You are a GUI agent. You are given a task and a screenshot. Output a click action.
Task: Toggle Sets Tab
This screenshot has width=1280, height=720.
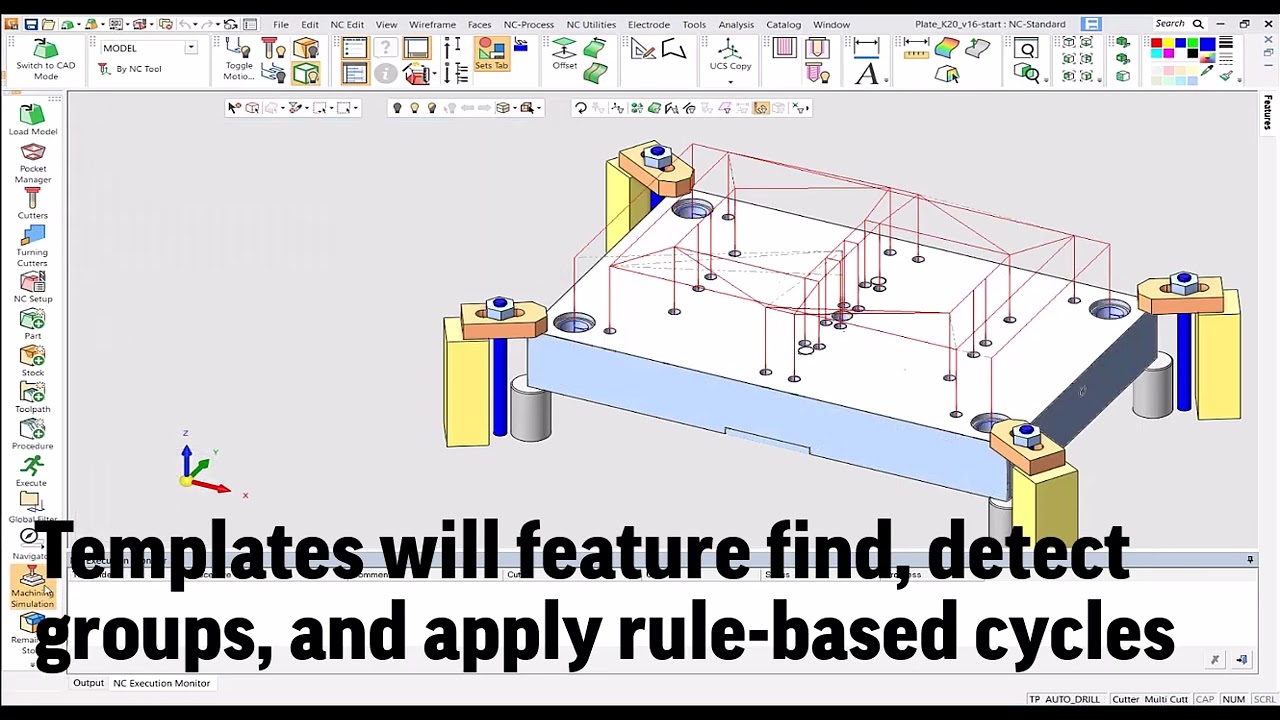tap(491, 53)
